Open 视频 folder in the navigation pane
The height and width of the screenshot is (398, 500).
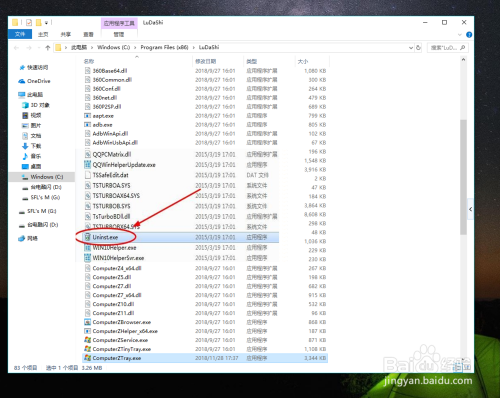click(36, 115)
